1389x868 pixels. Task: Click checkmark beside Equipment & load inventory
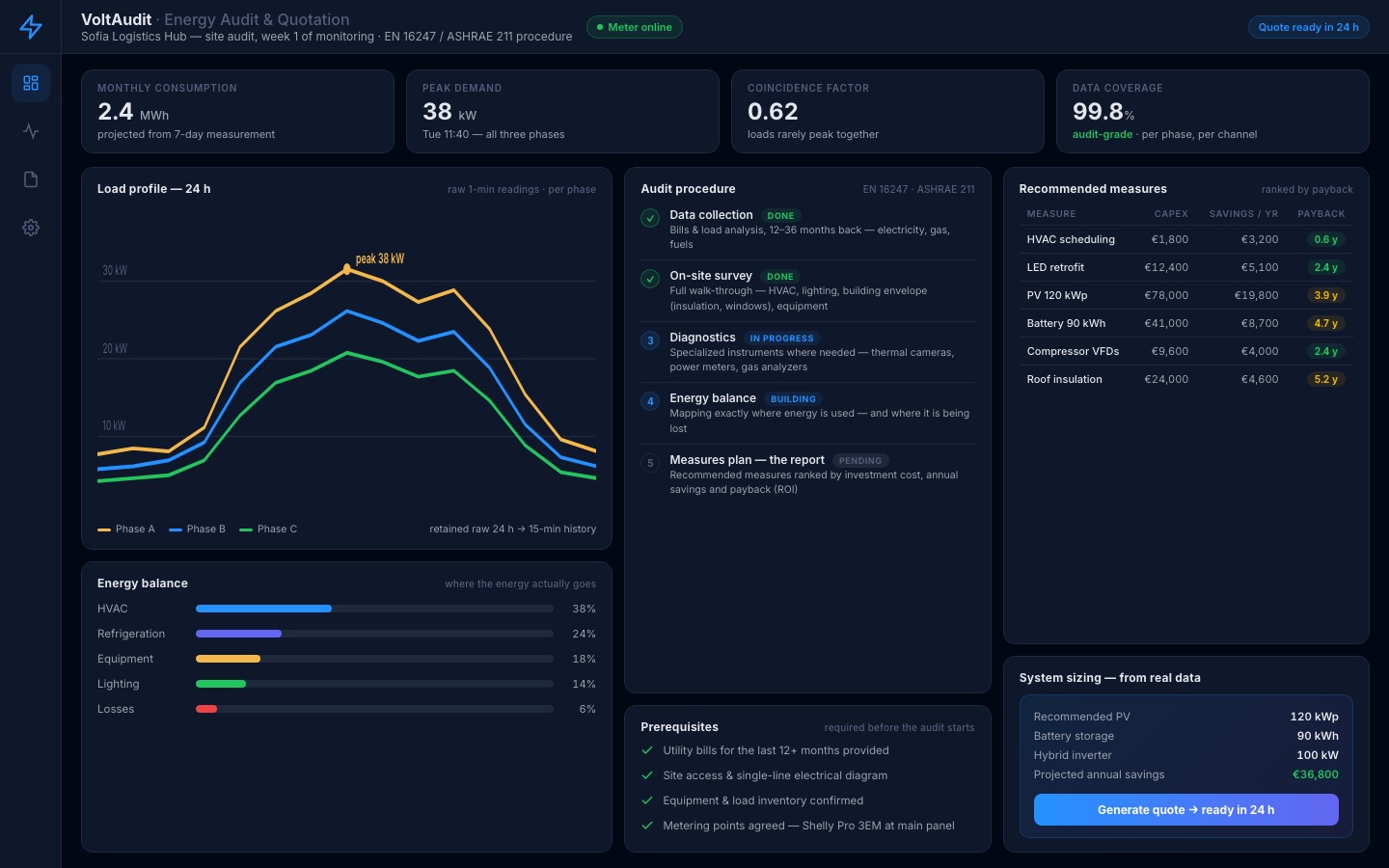pyautogui.click(x=647, y=800)
